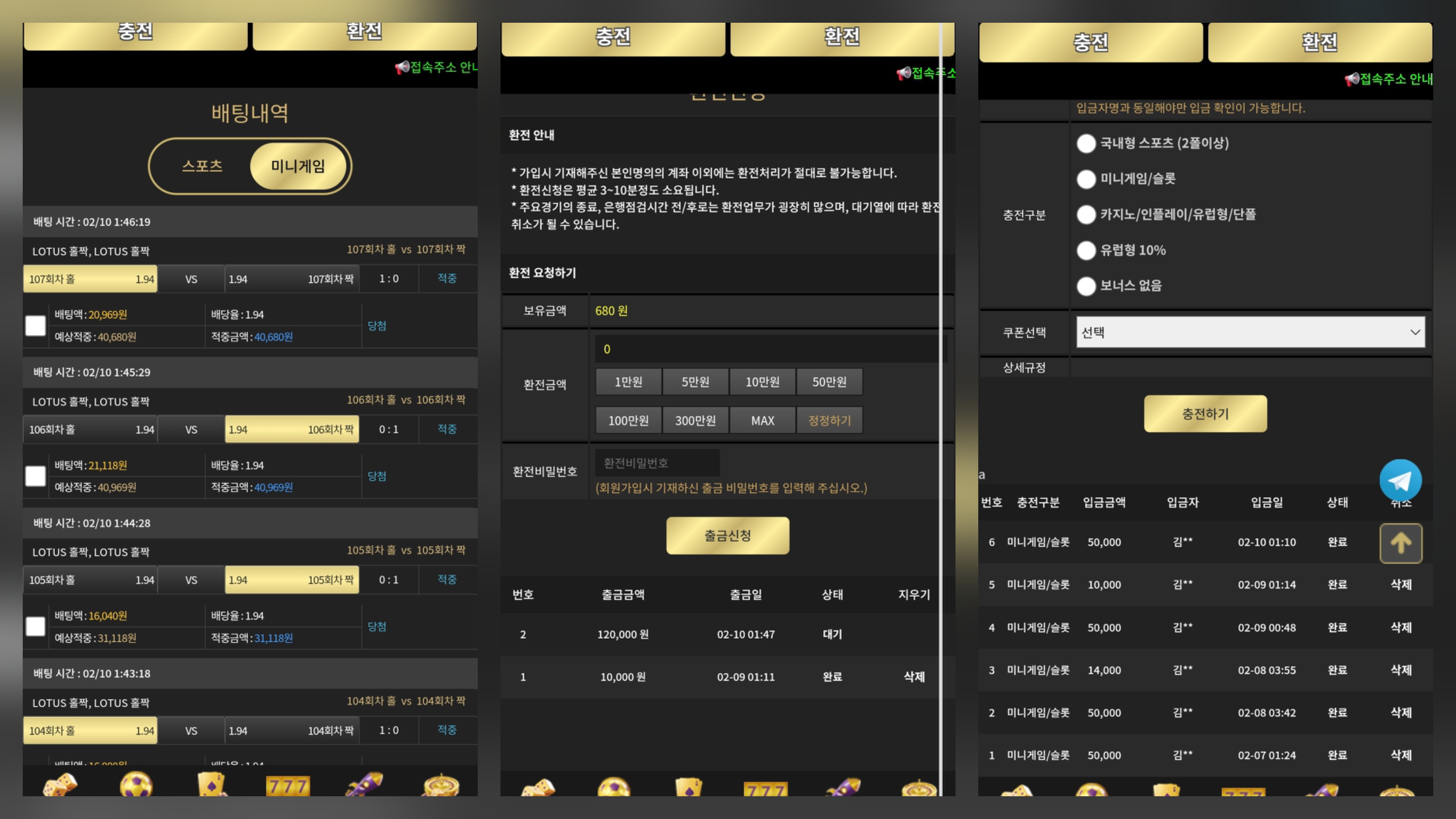1456x819 pixels.
Task: Tap the soccer ball icon in left panel
Action: pyautogui.click(x=136, y=784)
